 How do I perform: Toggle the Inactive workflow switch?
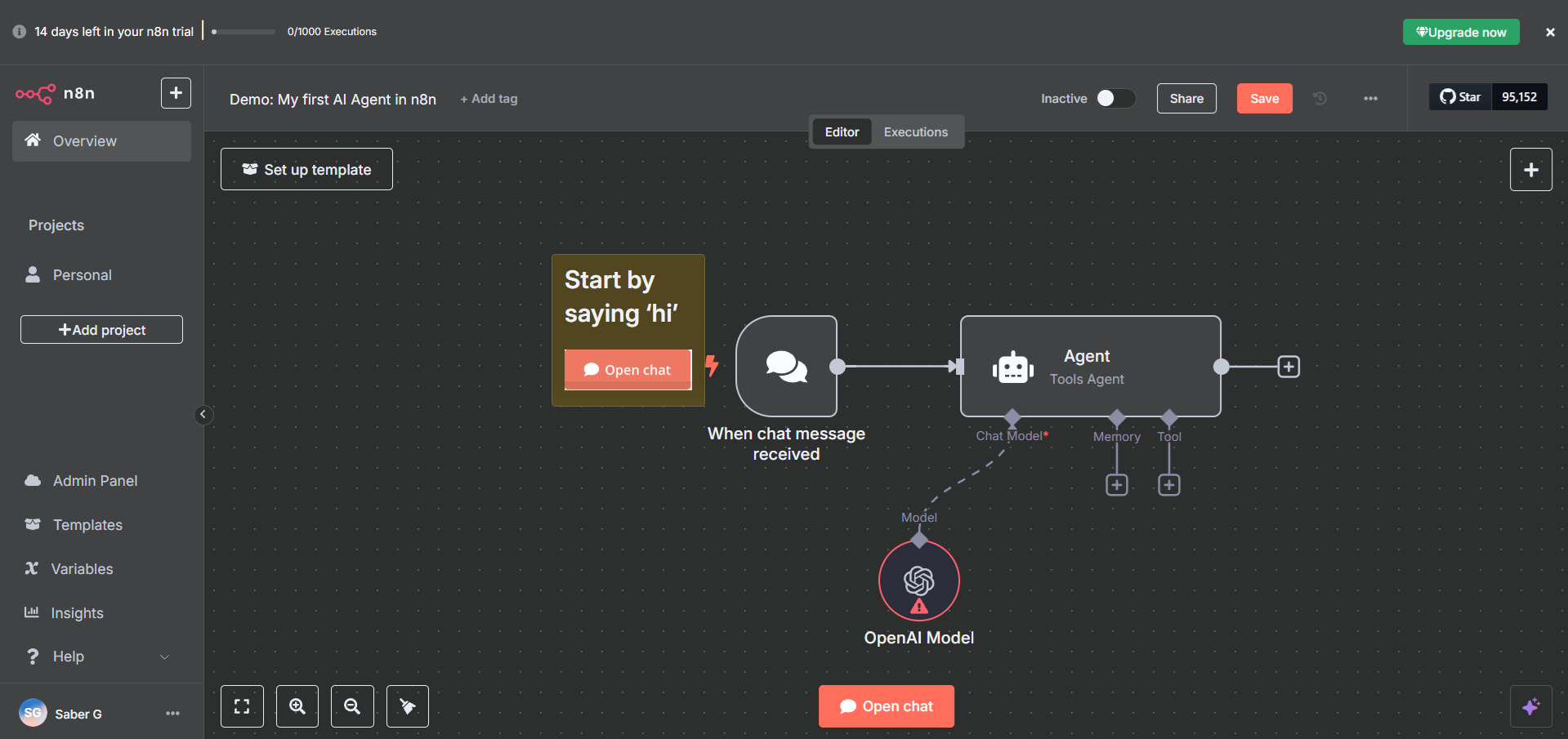[1115, 98]
